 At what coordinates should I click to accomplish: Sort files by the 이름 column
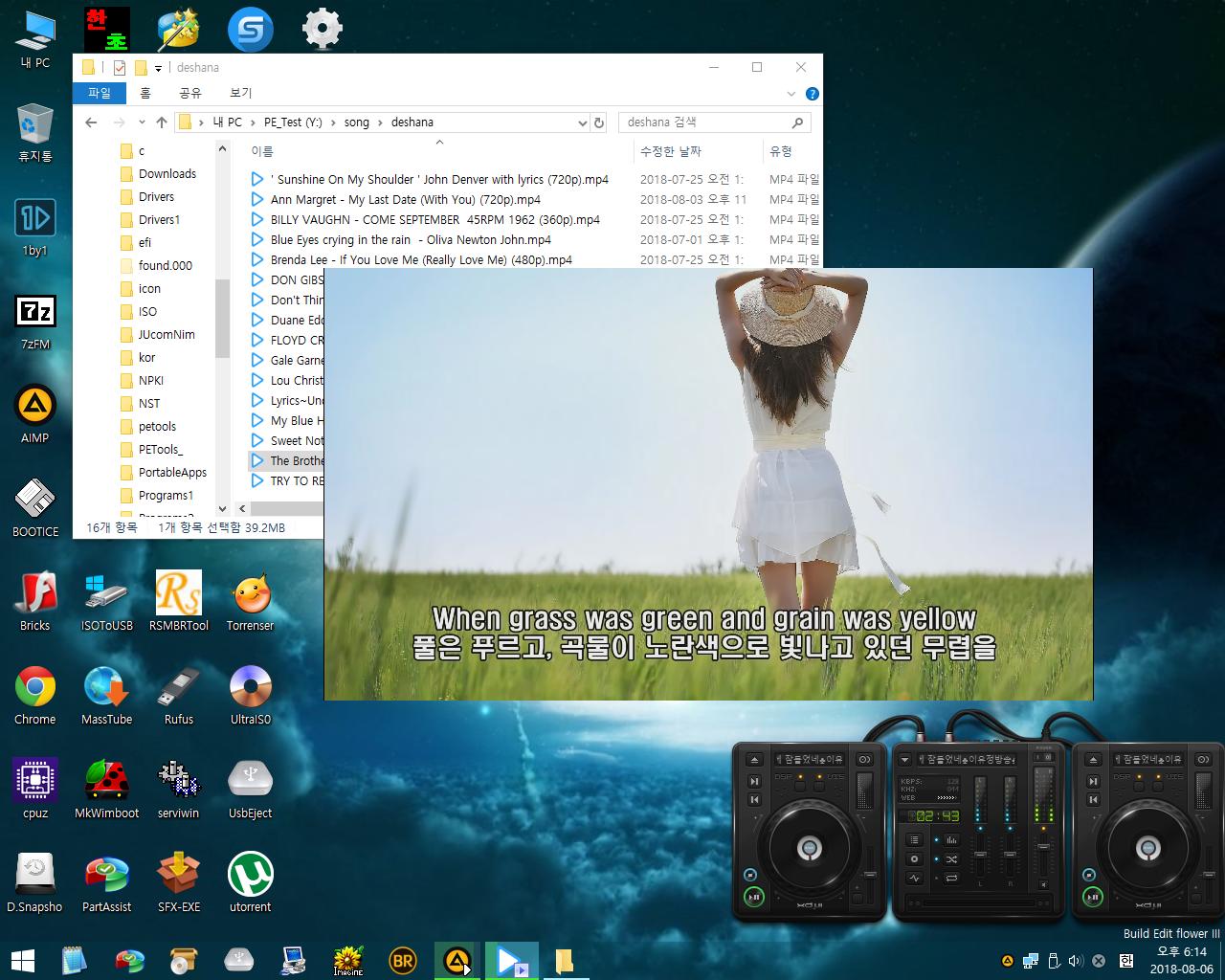(x=262, y=151)
